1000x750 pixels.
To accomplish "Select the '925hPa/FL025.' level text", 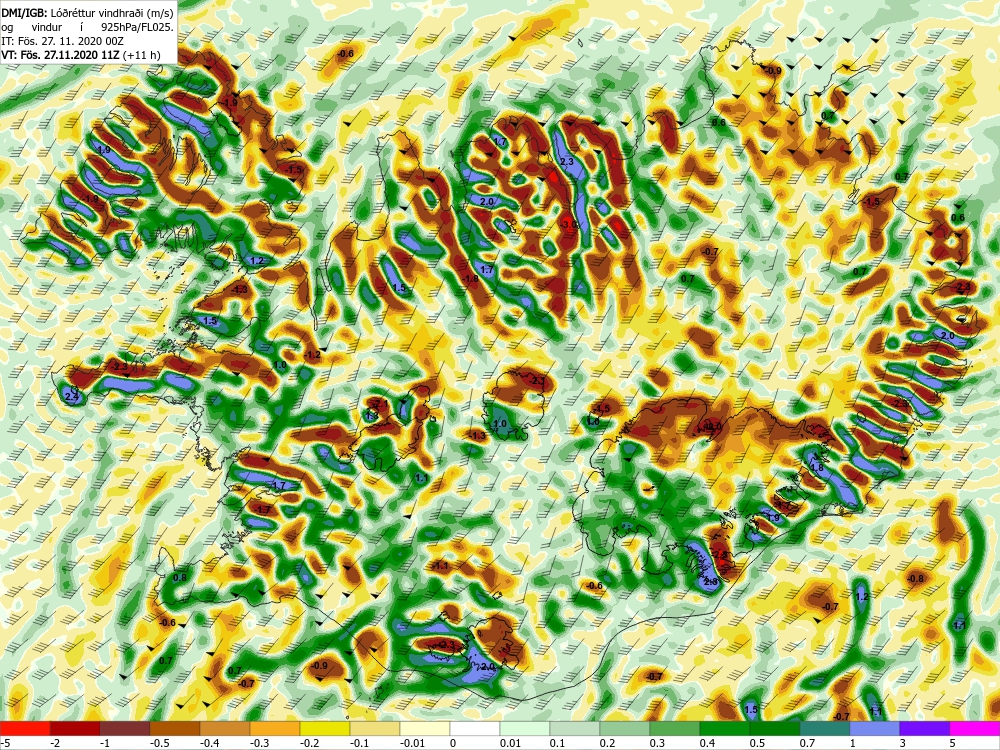I will (x=137, y=27).
